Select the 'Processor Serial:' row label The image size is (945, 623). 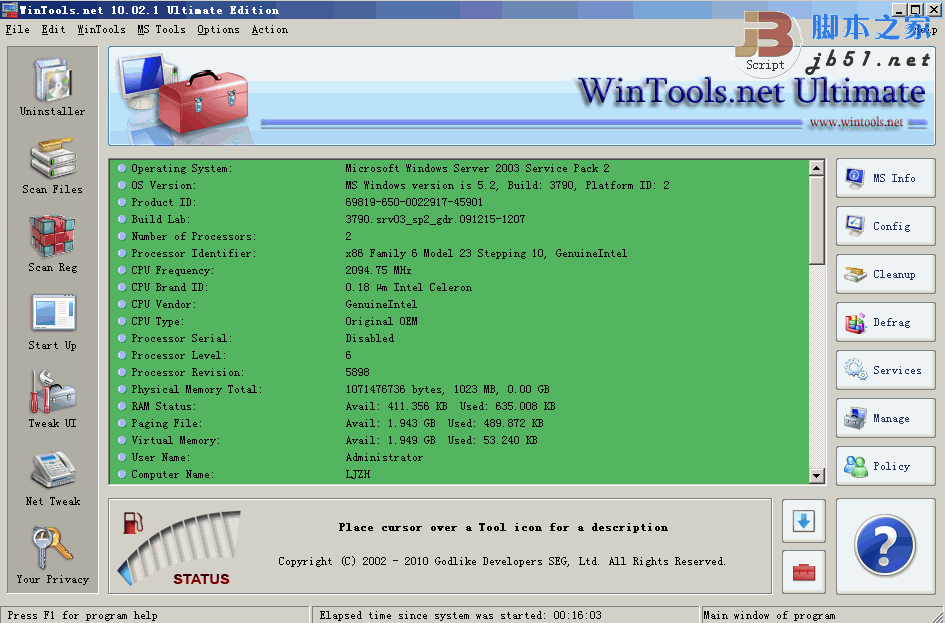tap(181, 338)
